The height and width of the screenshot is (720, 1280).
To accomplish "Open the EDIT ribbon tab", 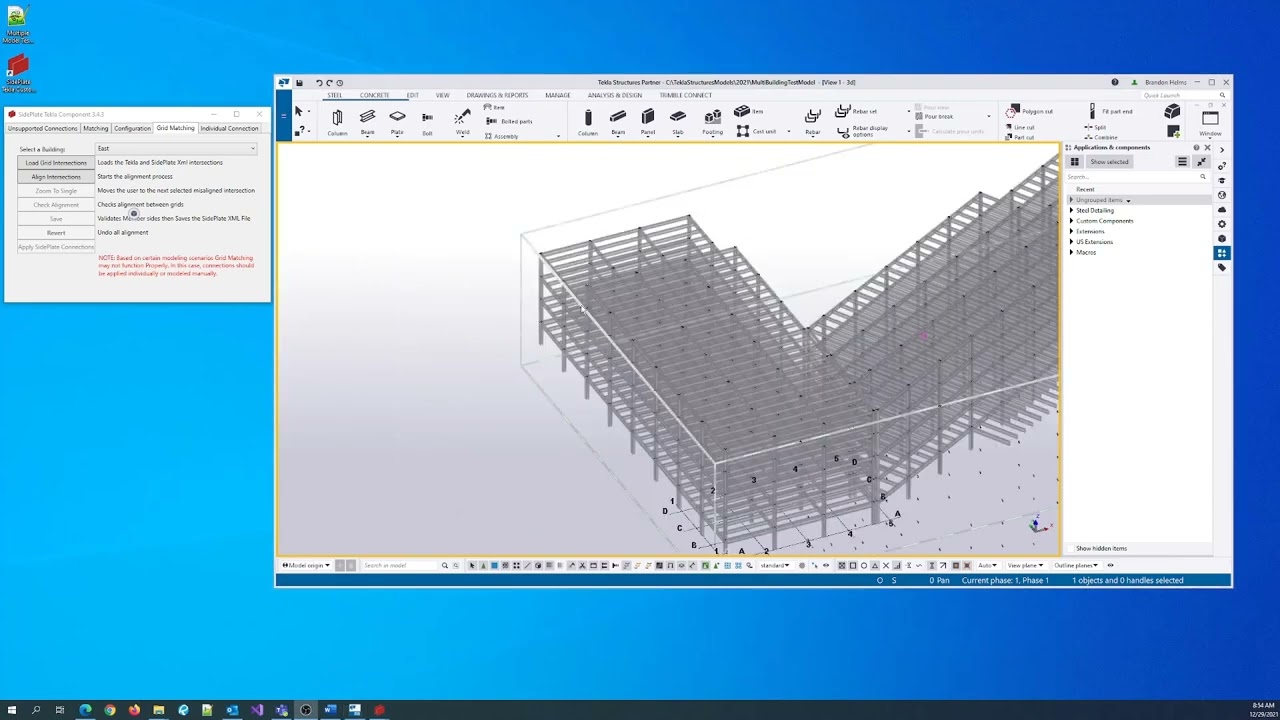I will point(412,96).
